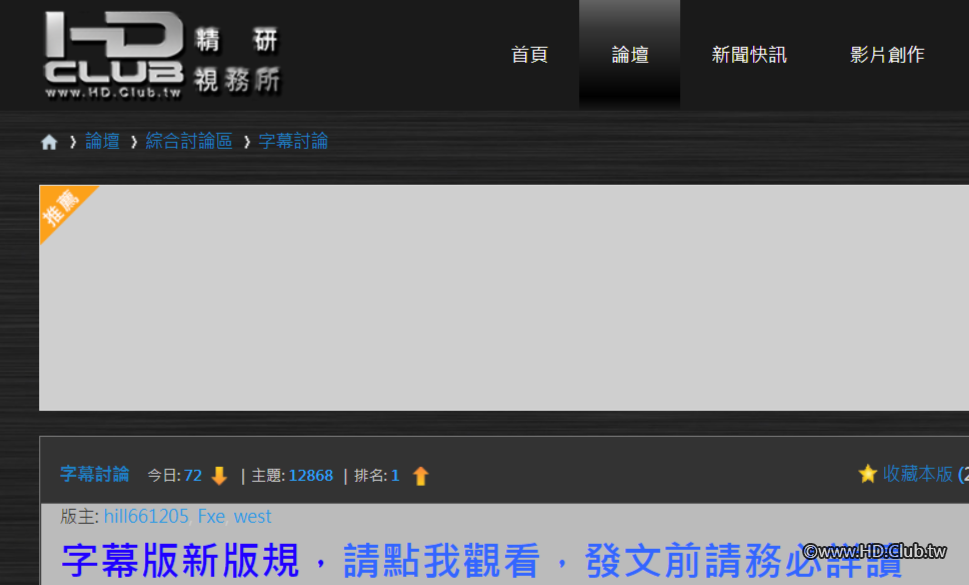This screenshot has width=969, height=585.
Task: Go to 影片創作 section
Action: pyautogui.click(x=887, y=55)
